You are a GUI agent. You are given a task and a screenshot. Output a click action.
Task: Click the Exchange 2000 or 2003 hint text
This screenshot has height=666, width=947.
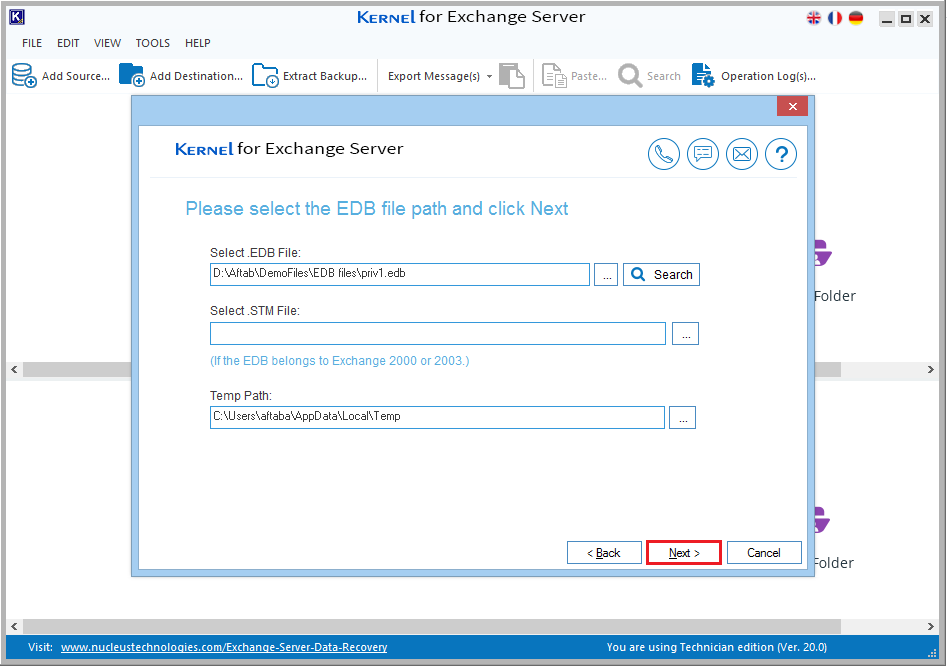click(x=339, y=360)
